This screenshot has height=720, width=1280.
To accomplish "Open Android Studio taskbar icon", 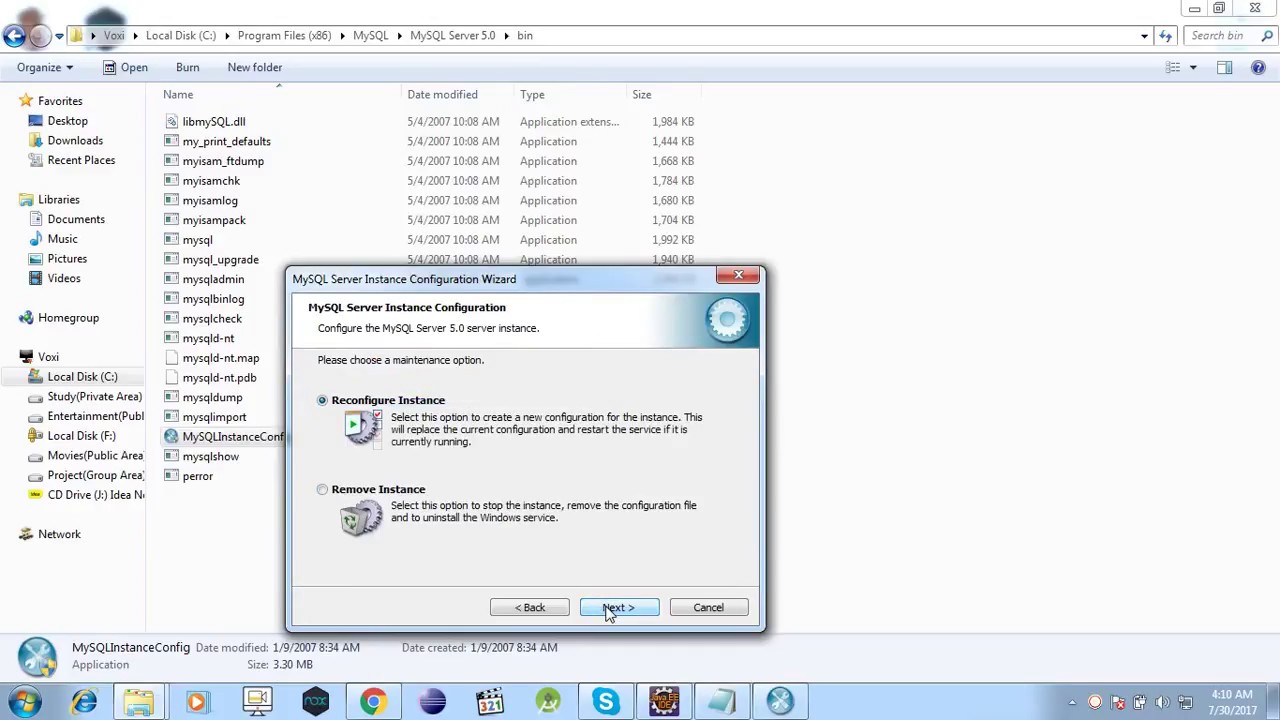I will [548, 702].
